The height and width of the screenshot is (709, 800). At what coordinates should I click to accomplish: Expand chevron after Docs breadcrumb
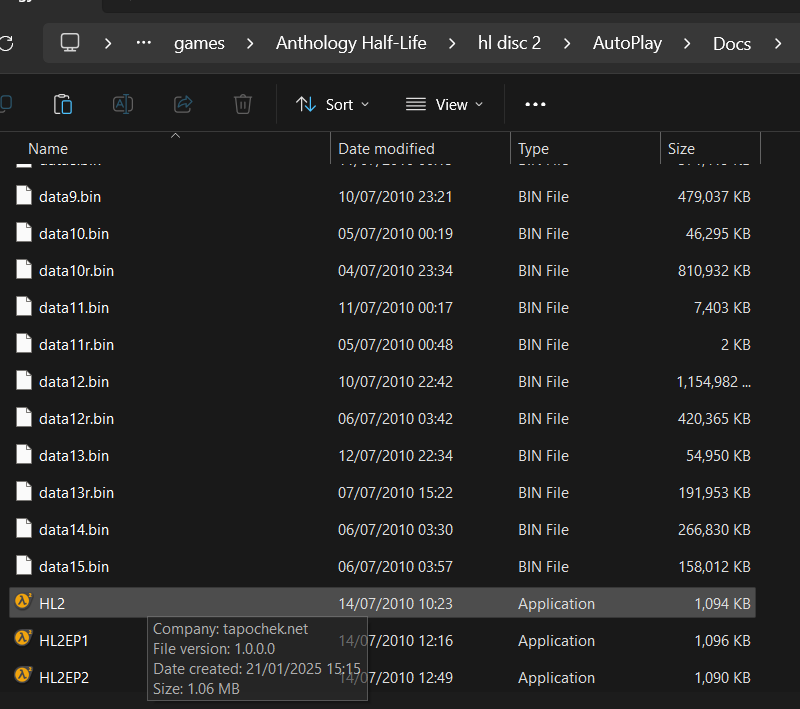778,43
